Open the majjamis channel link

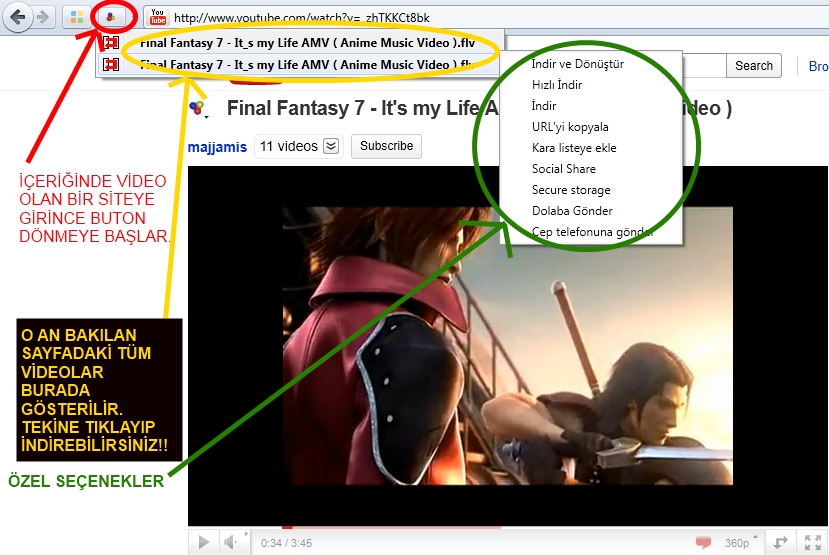[x=217, y=146]
